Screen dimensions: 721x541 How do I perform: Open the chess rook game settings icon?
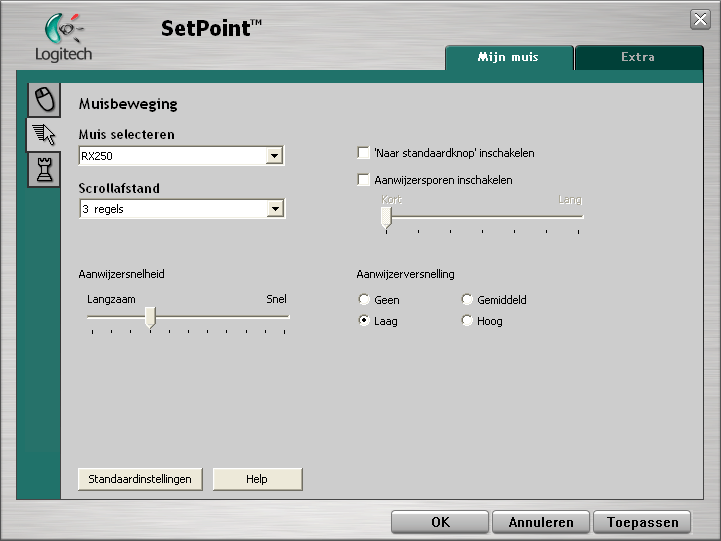click(45, 170)
